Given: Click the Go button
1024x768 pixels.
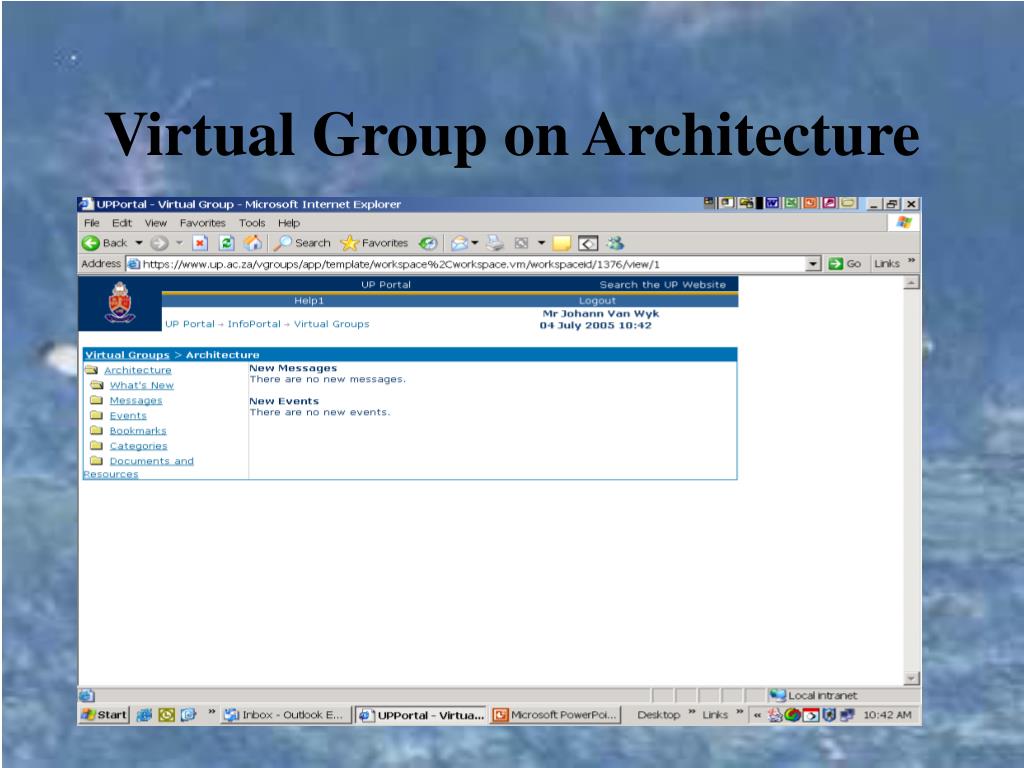Looking at the screenshot, I should [x=844, y=264].
